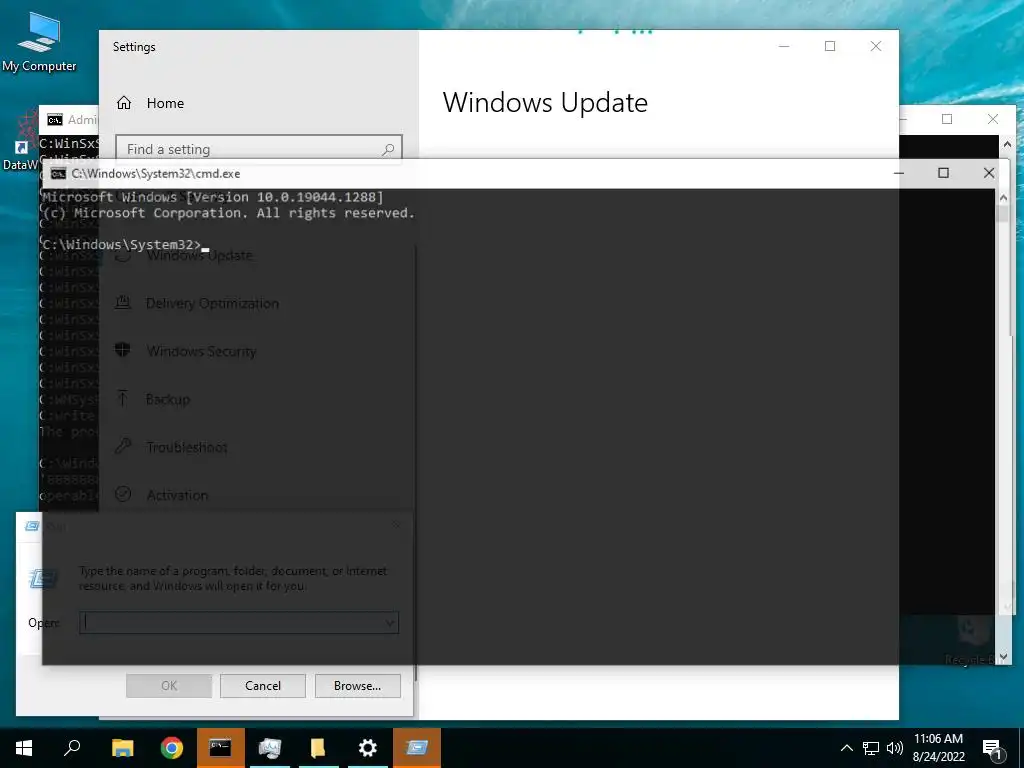
Task: Open the yellow file icon on the taskbar
Action: pyautogui.click(x=318, y=748)
